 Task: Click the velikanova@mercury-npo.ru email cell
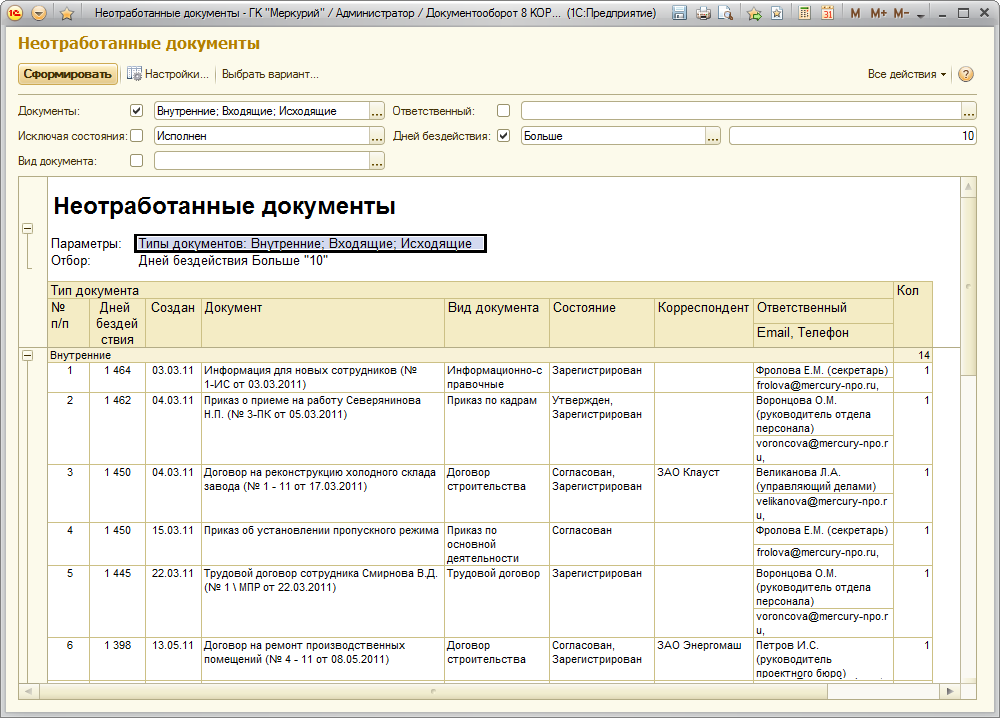(823, 508)
